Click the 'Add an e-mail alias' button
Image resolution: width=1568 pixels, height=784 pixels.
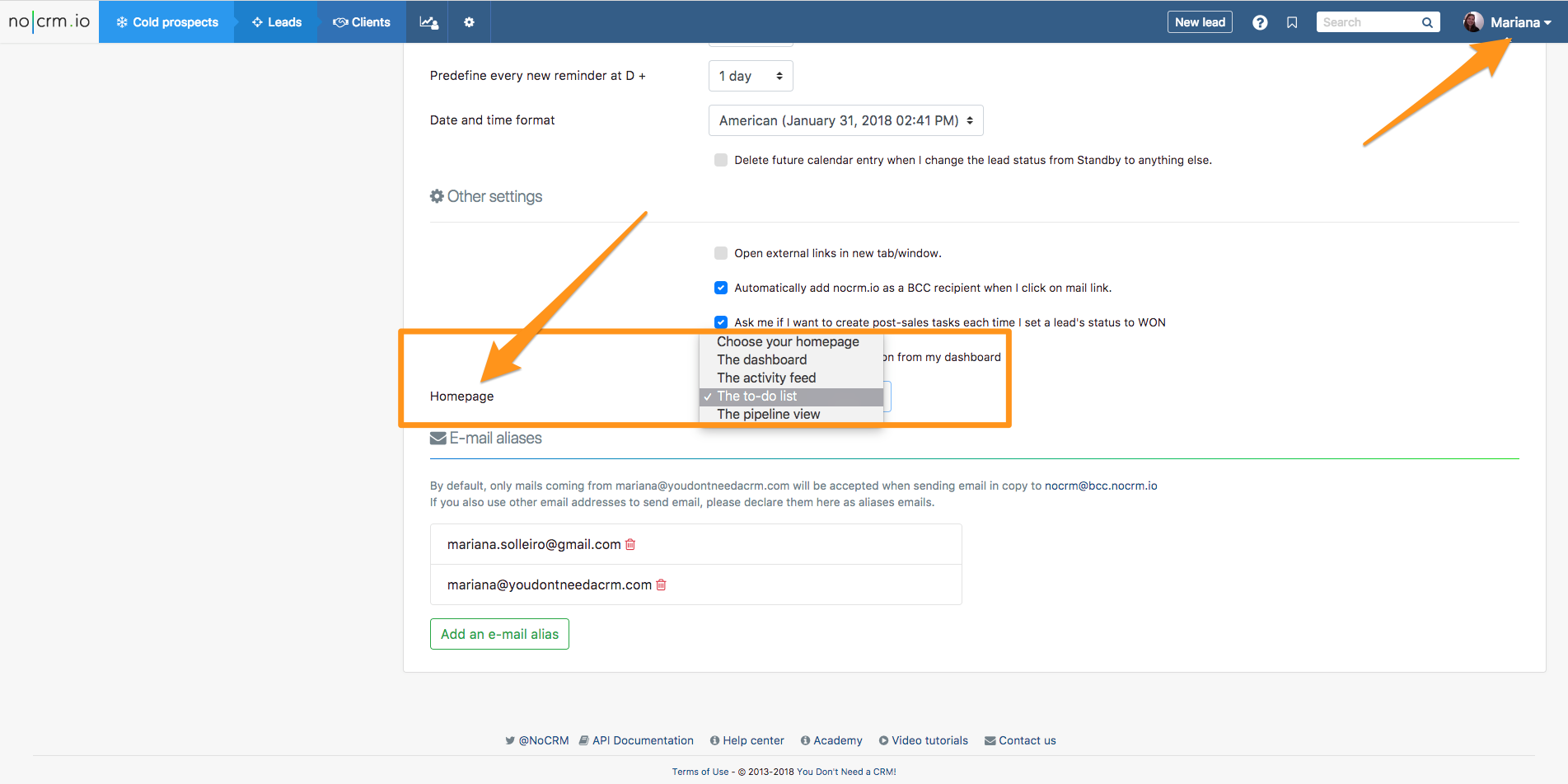499,634
